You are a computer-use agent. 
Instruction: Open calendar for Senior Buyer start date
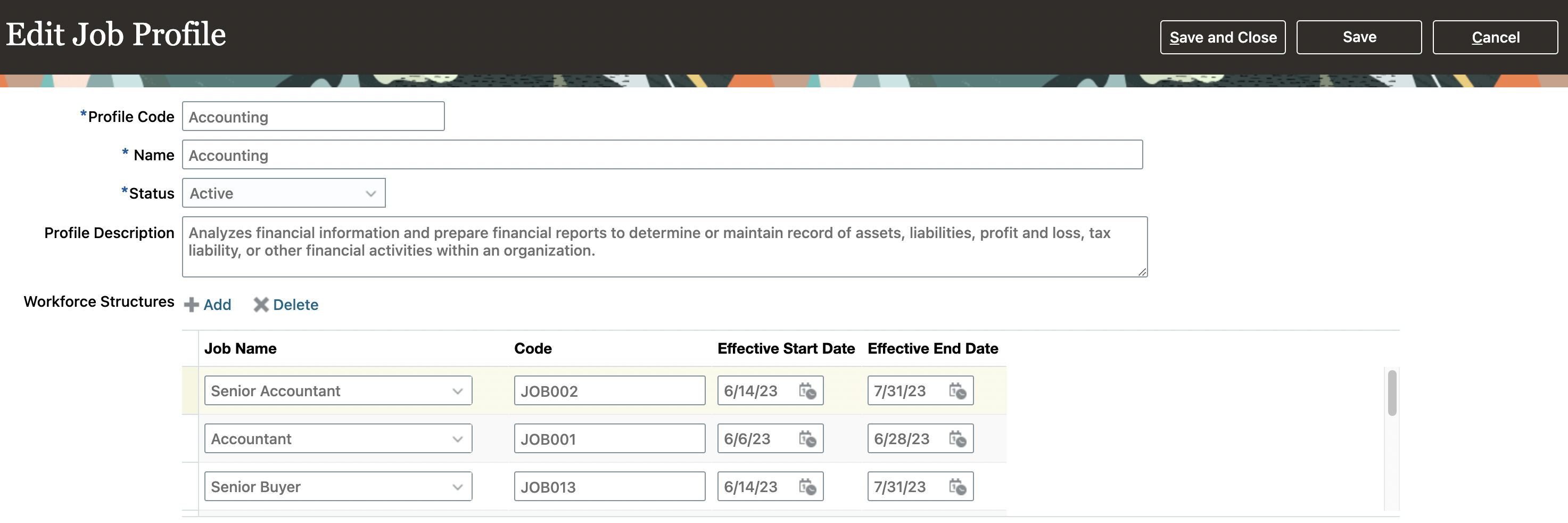(x=807, y=487)
